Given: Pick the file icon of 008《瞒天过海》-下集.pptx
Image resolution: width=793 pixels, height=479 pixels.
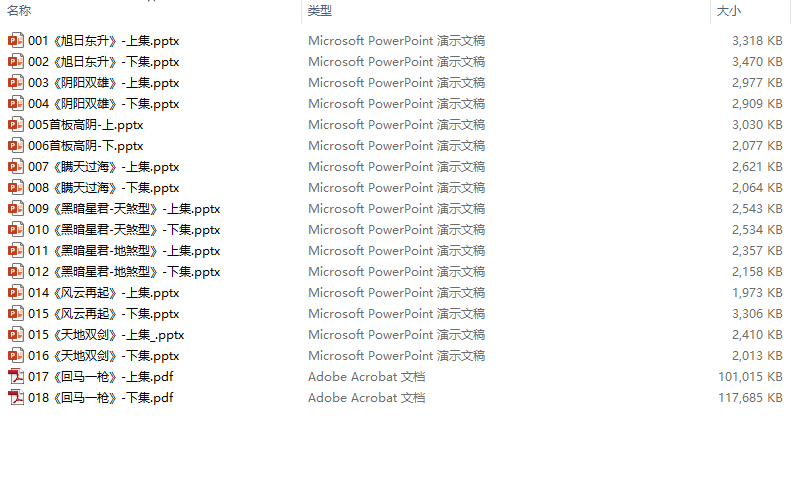Looking at the screenshot, I should coord(16,188).
